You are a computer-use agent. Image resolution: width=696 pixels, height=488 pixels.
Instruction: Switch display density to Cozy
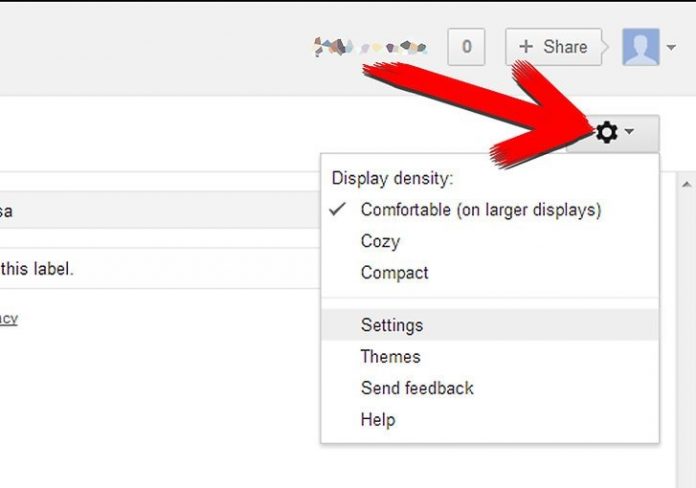click(x=380, y=241)
